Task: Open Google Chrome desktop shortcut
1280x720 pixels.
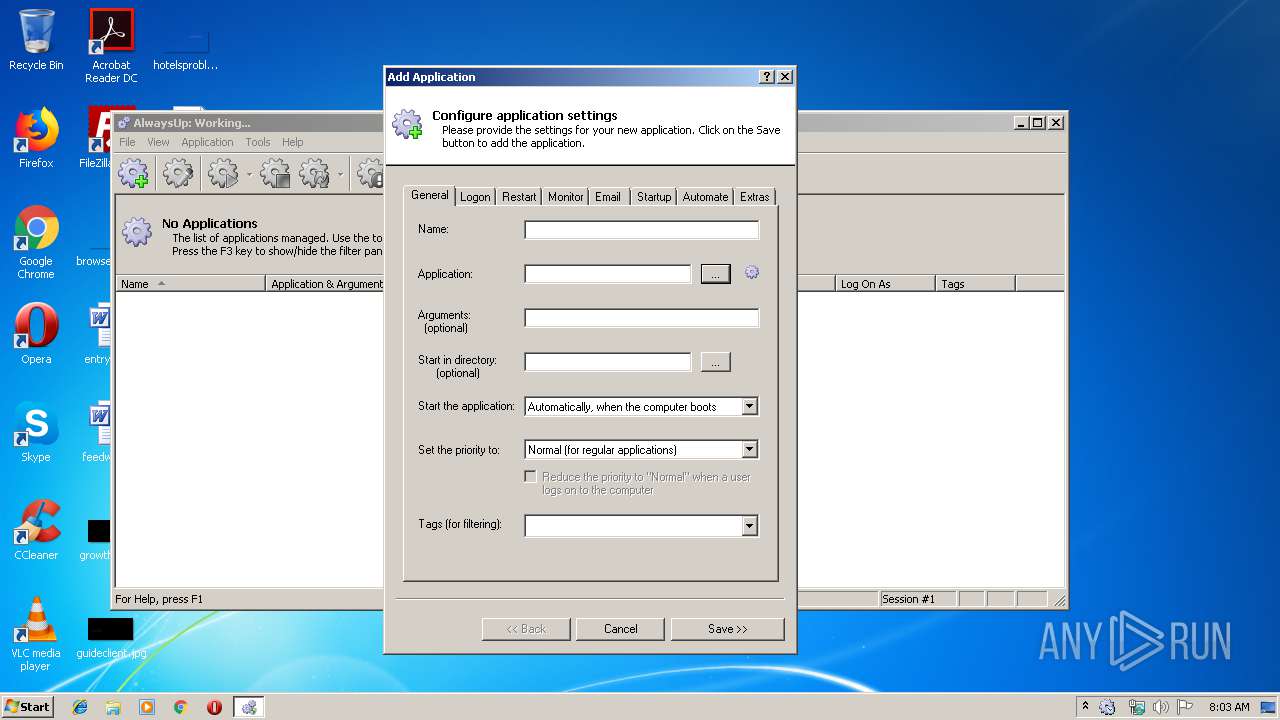Action: (x=36, y=242)
